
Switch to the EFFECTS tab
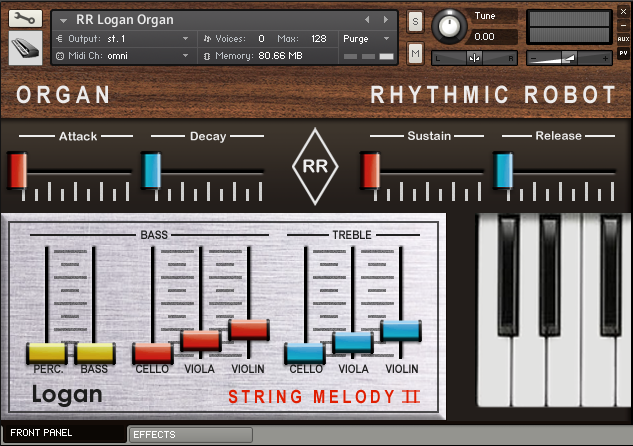click(191, 435)
